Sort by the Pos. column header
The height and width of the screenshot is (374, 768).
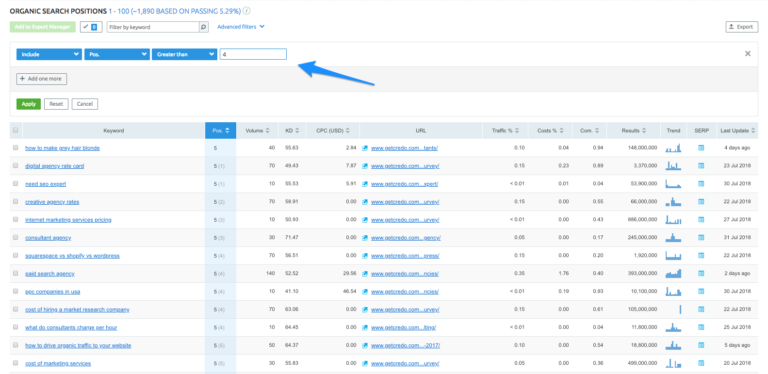click(220, 131)
